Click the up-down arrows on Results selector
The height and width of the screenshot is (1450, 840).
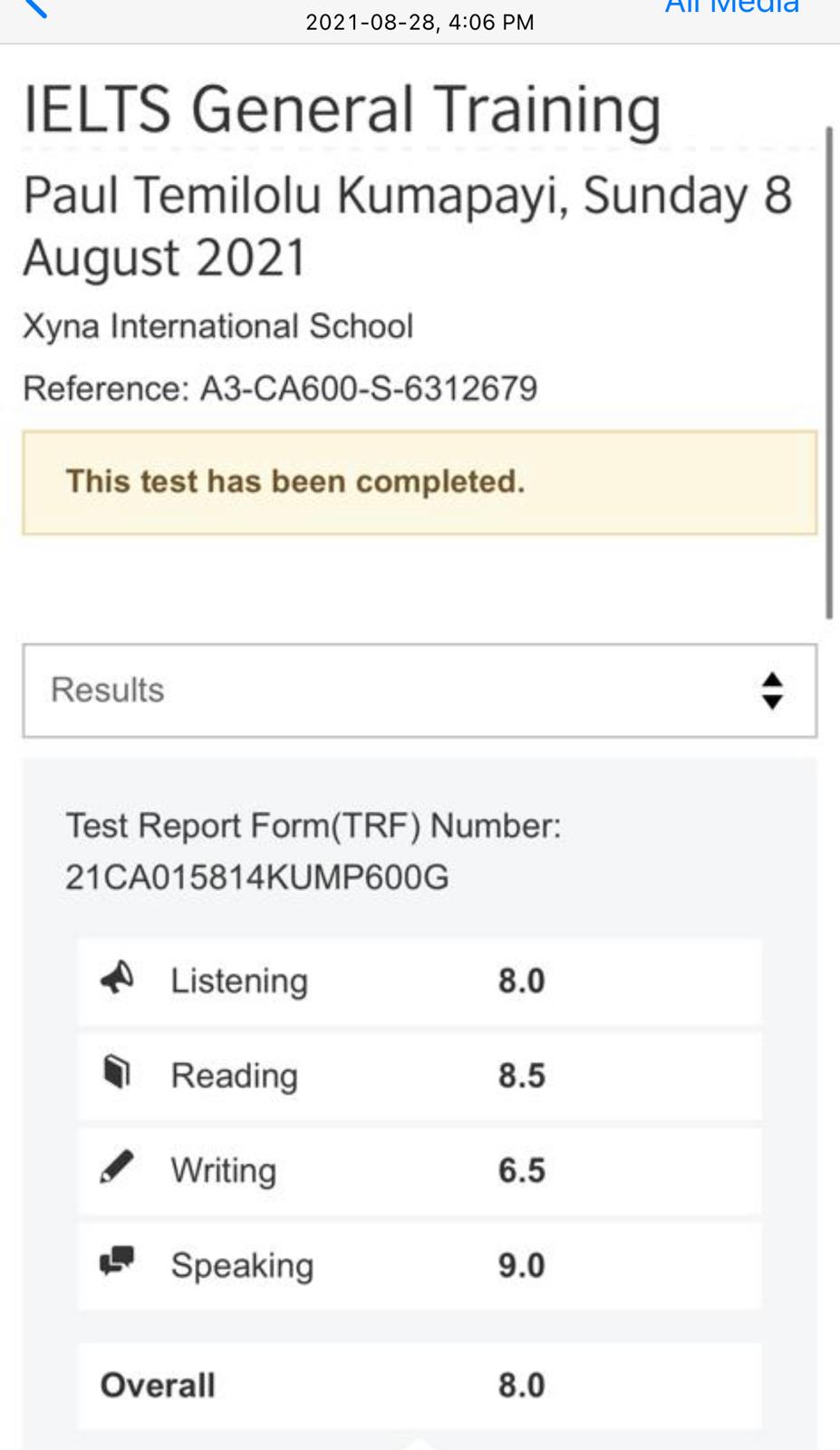click(772, 691)
